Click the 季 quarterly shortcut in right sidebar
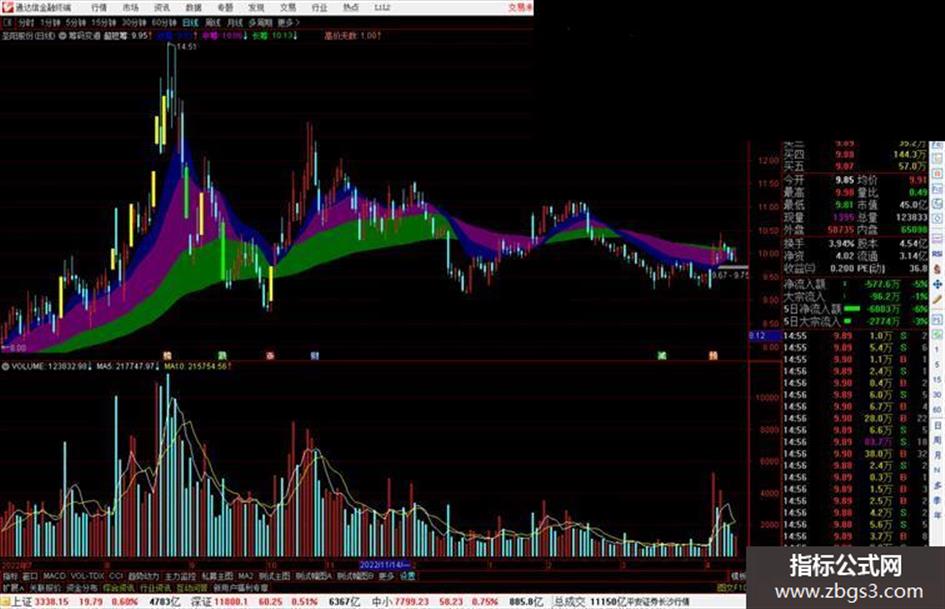This screenshot has width=945, height=609. point(937,500)
